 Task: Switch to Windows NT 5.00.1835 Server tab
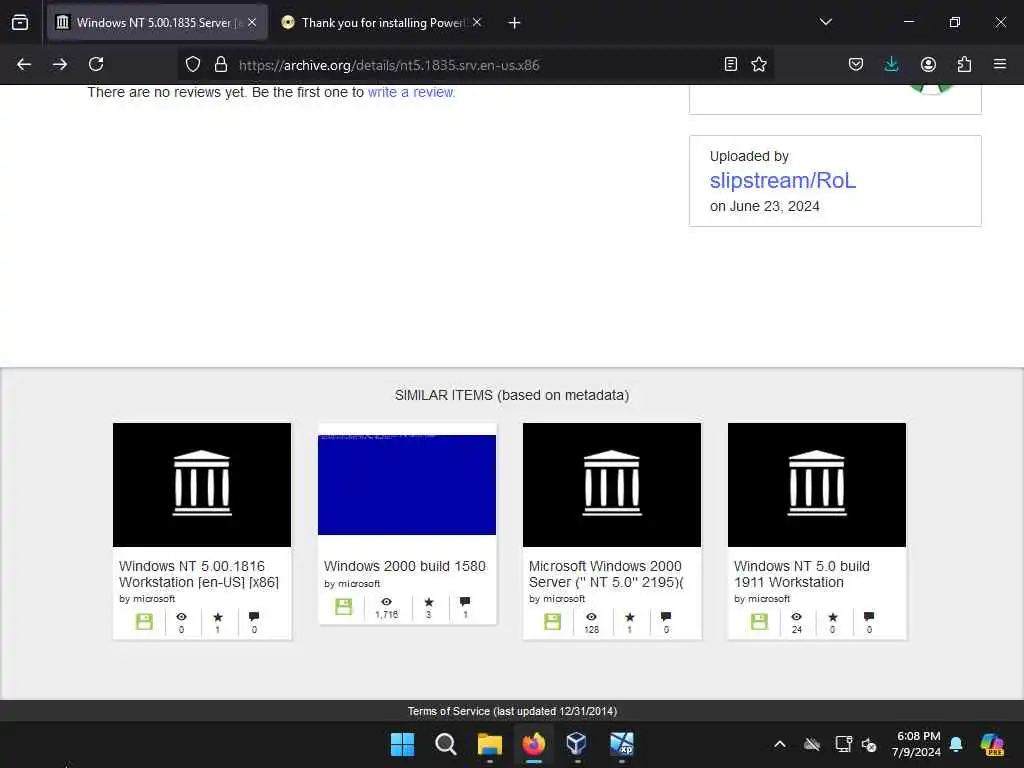coord(158,22)
